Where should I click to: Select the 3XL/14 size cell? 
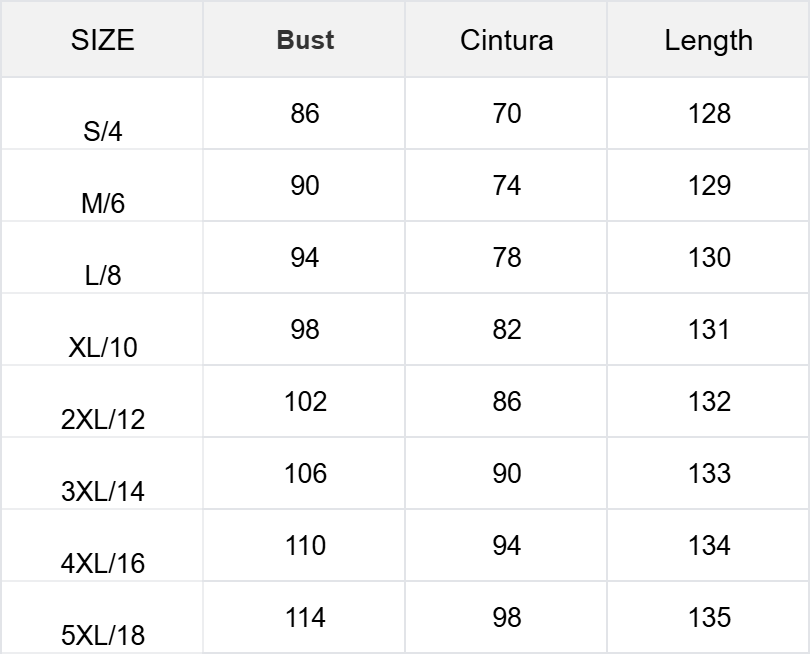pyautogui.click(x=102, y=491)
